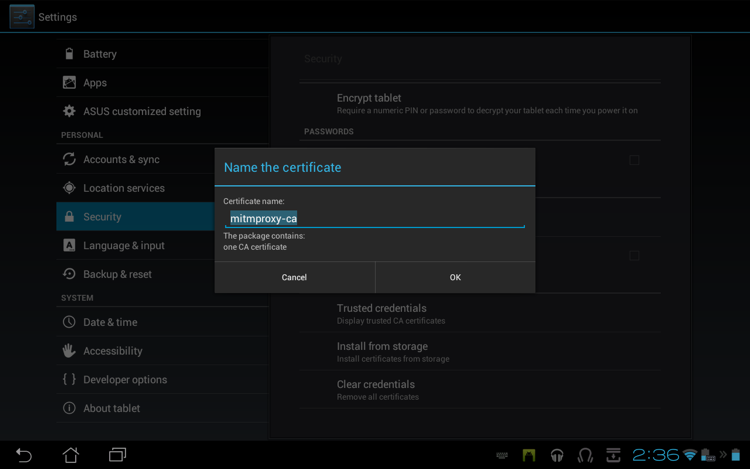This screenshot has height=469, width=750.
Task: Toggle the lower checkbox in Security panel
Action: (x=634, y=256)
